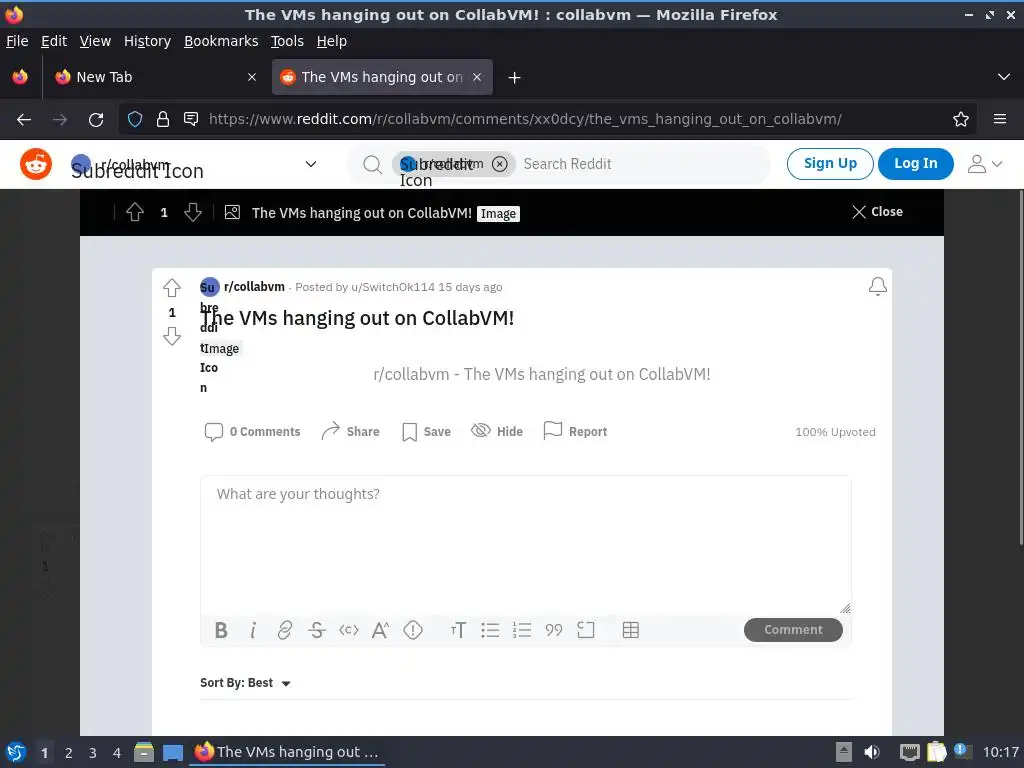Open the tracking protection shield panel

click(135, 120)
